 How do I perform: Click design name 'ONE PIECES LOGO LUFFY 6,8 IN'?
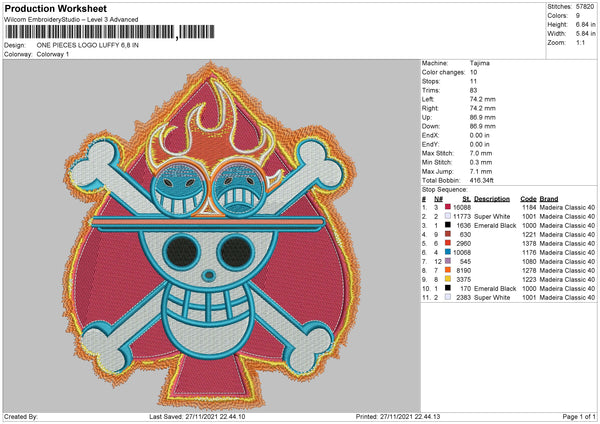coord(88,45)
